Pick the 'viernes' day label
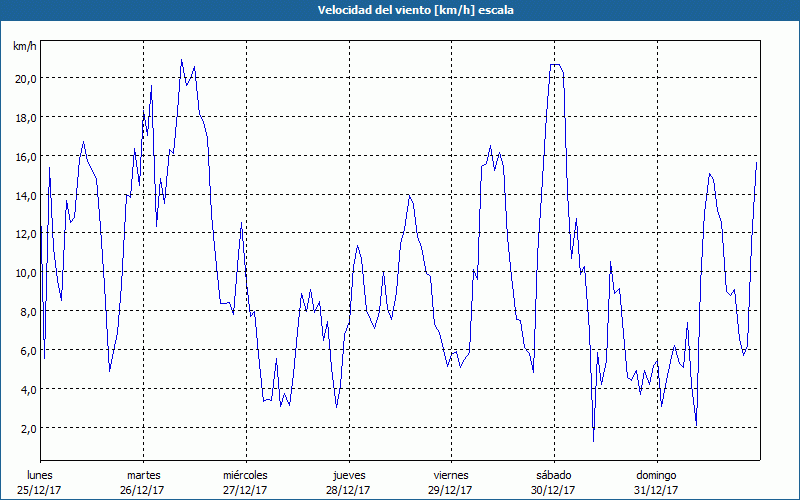 451,475
